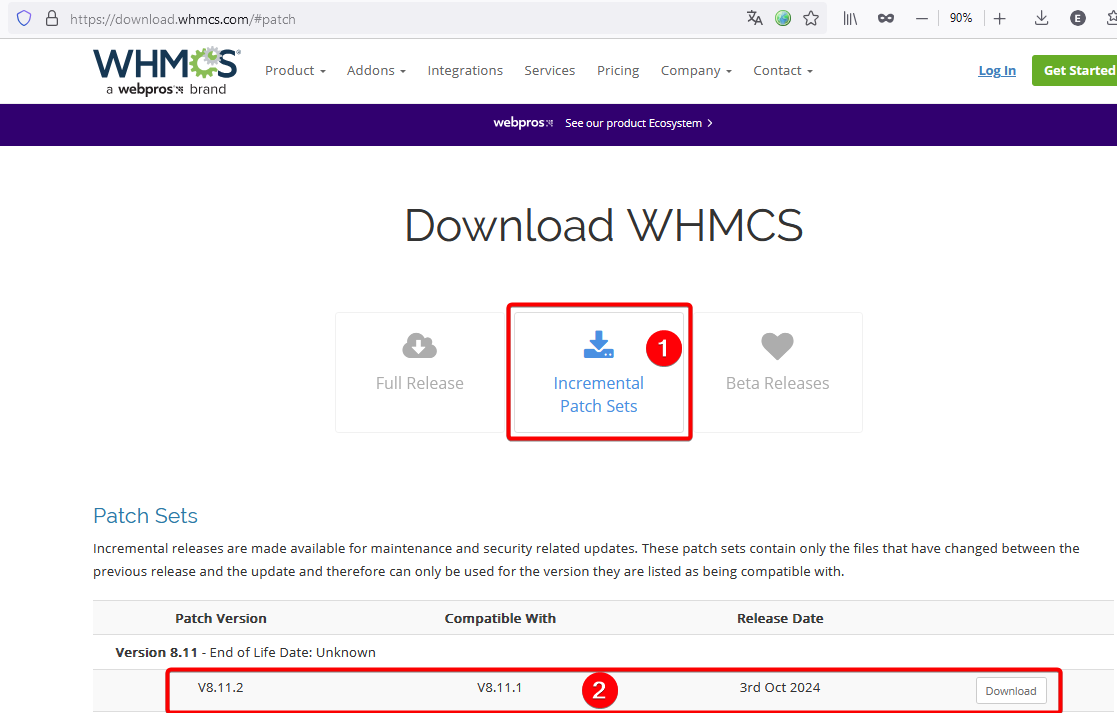Screen dimensions: 1117x713
Task: Click the Compatible With column header
Action: point(500,618)
